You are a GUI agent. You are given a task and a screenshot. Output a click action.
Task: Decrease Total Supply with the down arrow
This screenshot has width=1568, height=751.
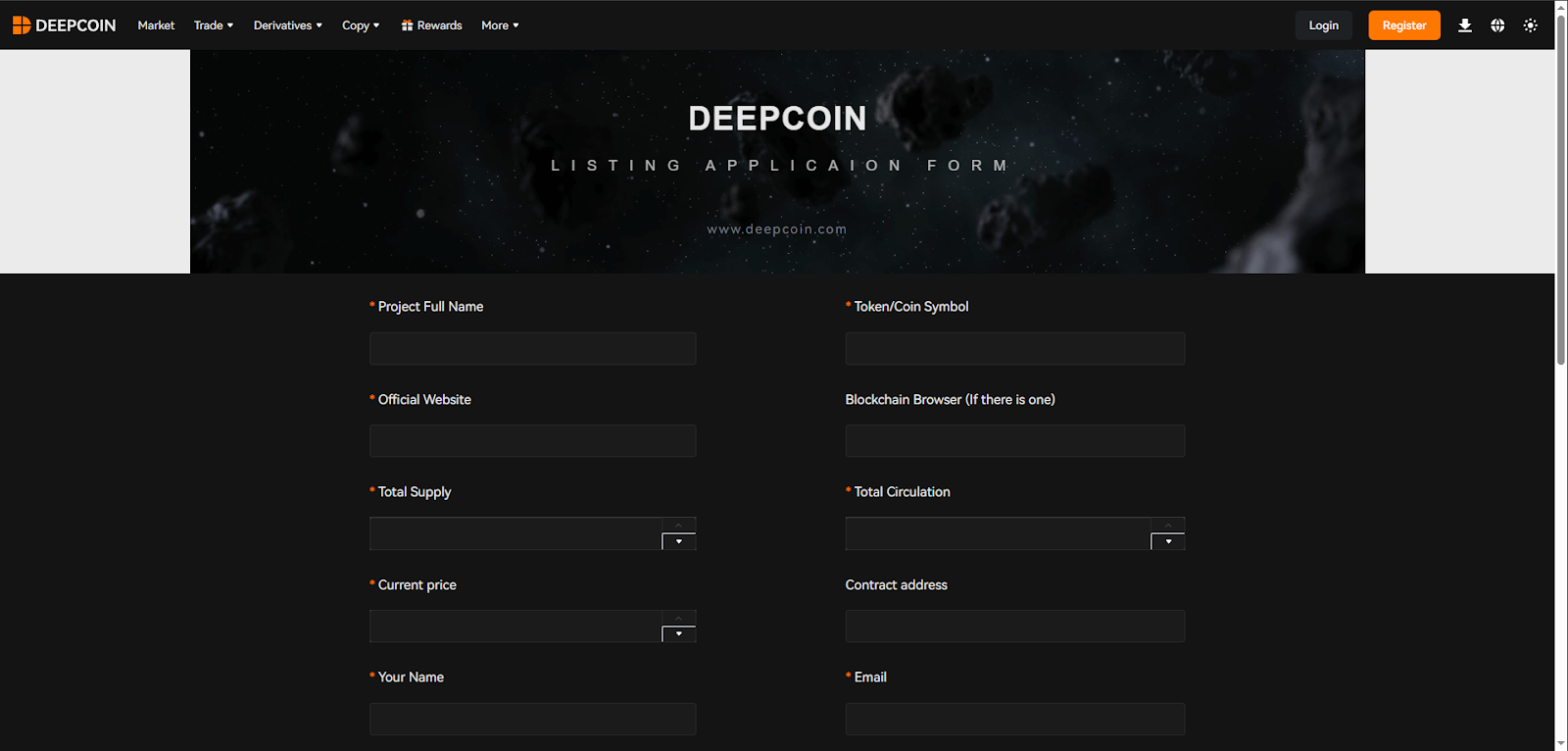point(679,542)
